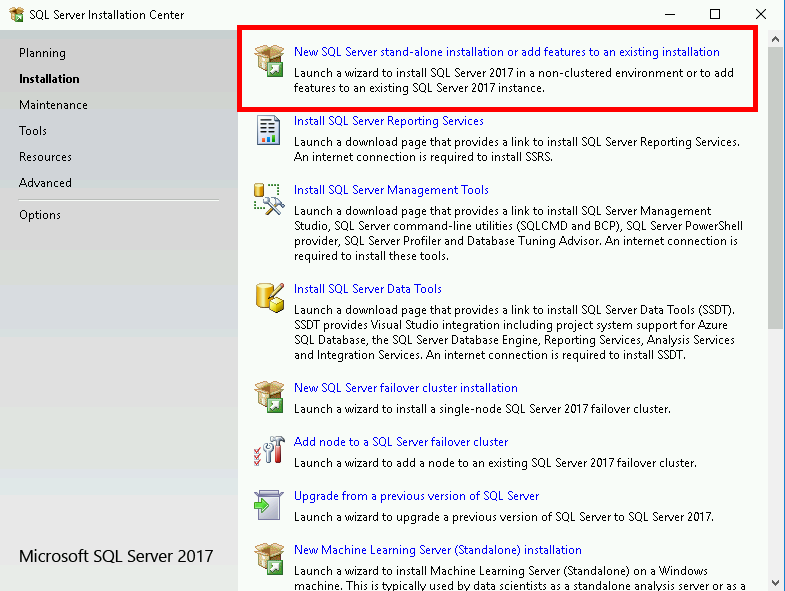Screen dimensions: 785x591
Task: Click the scrollbar down arrow
Action: (x=776, y=582)
